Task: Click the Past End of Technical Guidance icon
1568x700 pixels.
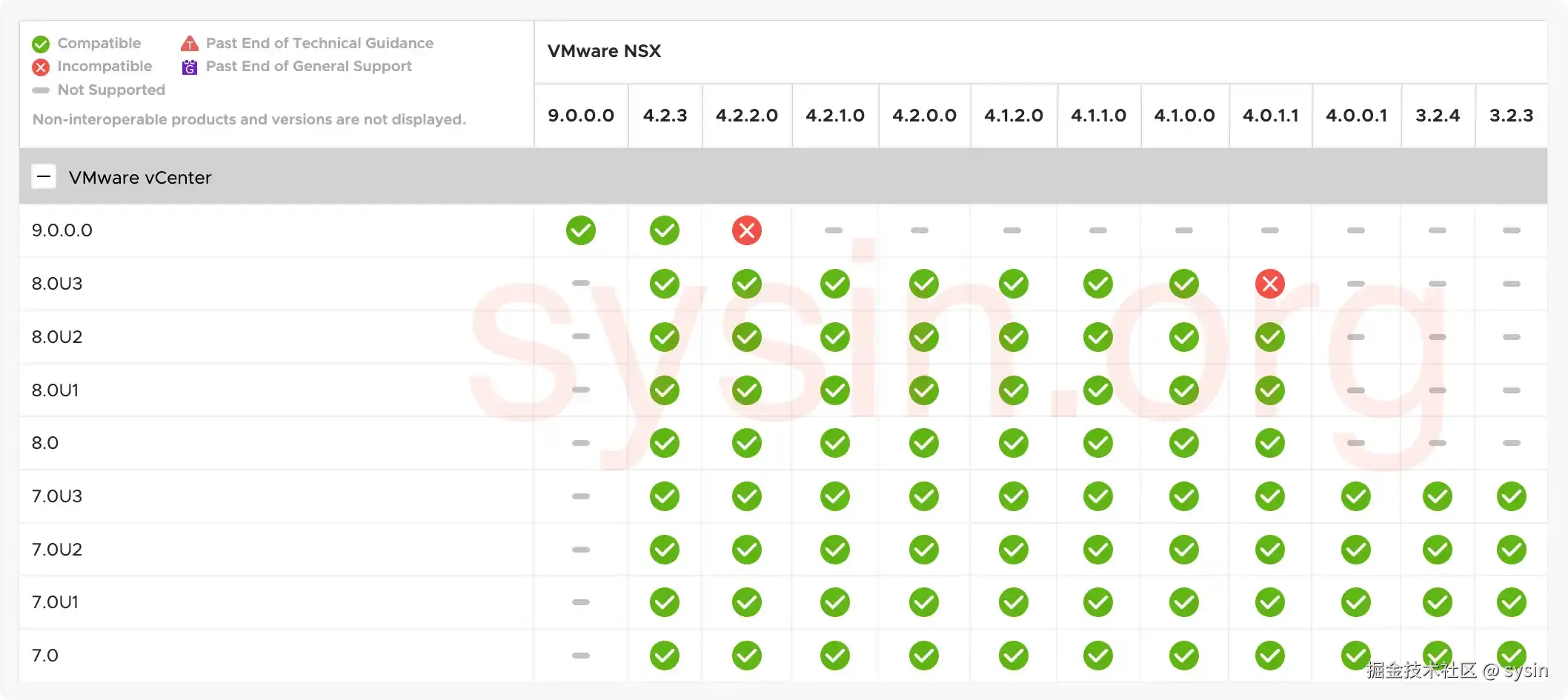Action: click(189, 44)
